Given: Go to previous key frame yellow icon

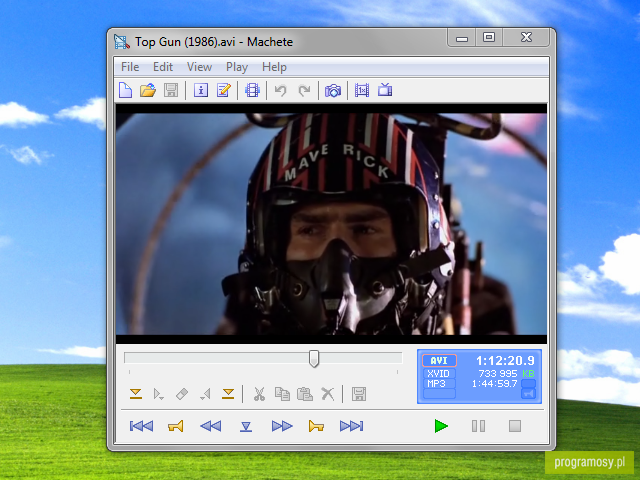Looking at the screenshot, I should [176, 426].
